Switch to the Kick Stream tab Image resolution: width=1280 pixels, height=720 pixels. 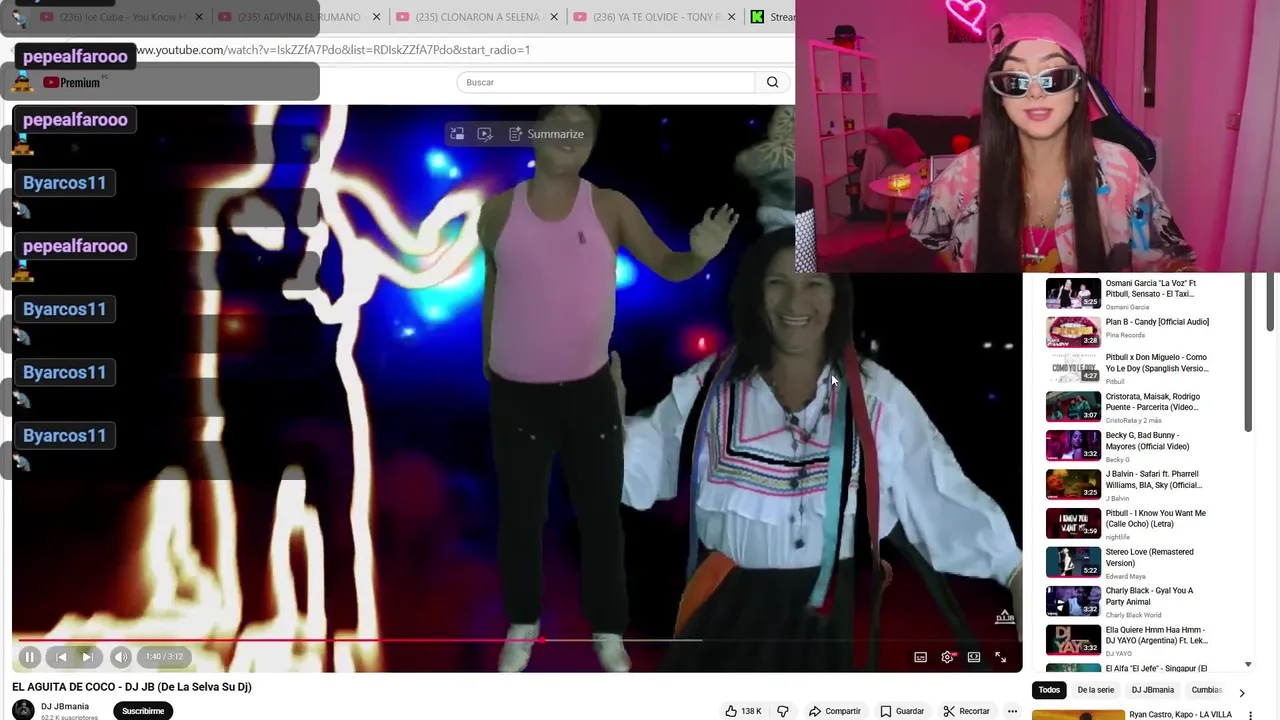(x=774, y=17)
